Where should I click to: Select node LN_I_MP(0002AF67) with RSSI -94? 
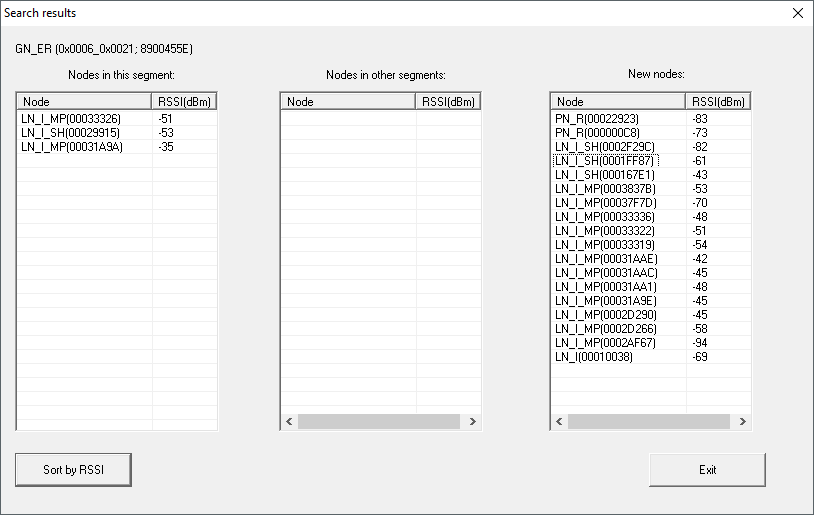point(605,342)
